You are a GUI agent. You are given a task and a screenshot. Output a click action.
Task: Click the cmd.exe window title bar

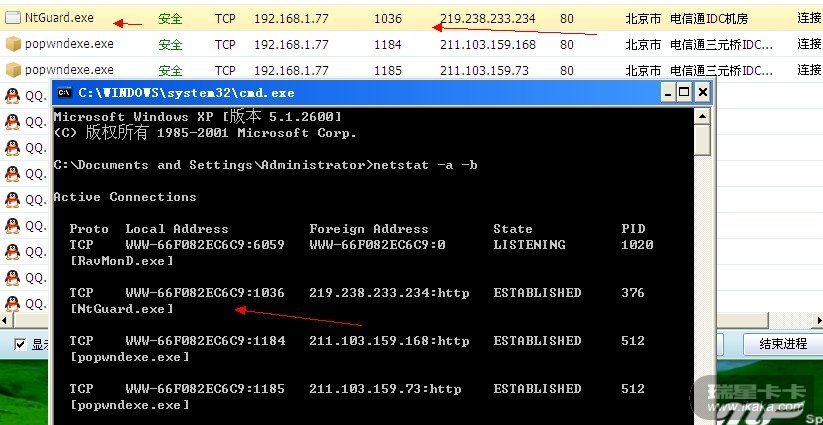[350, 92]
